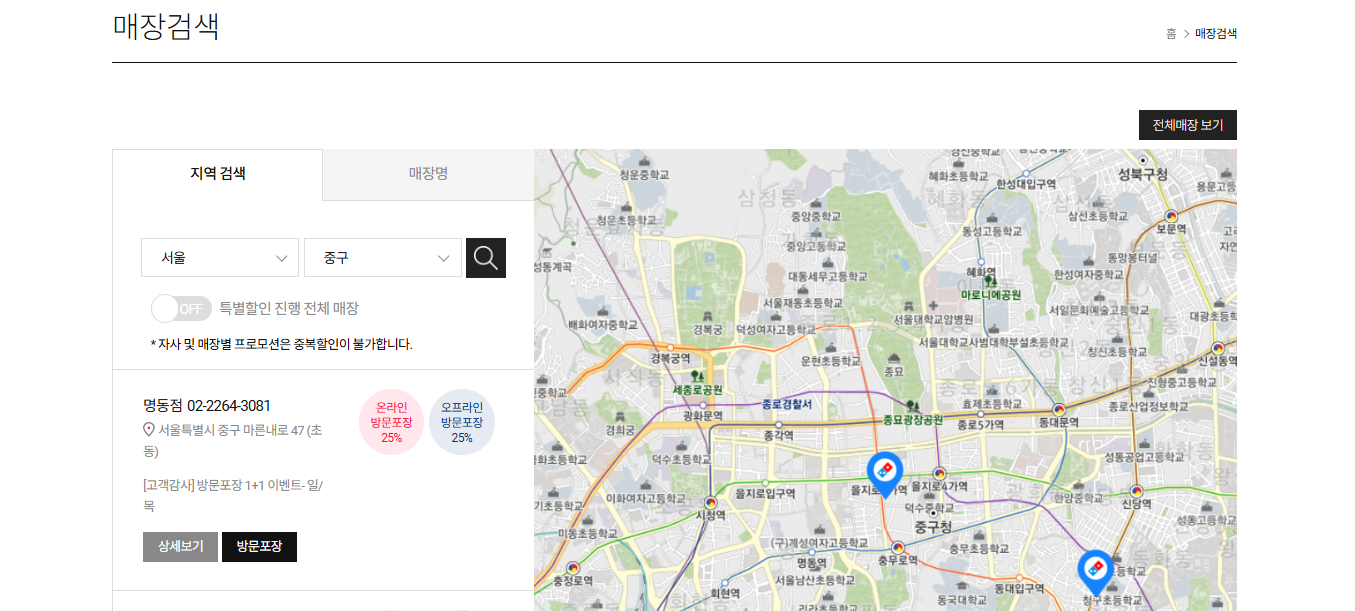The width and height of the screenshot is (1355, 611).
Task: Click the 광화문역 label on map
Action: (x=702, y=415)
